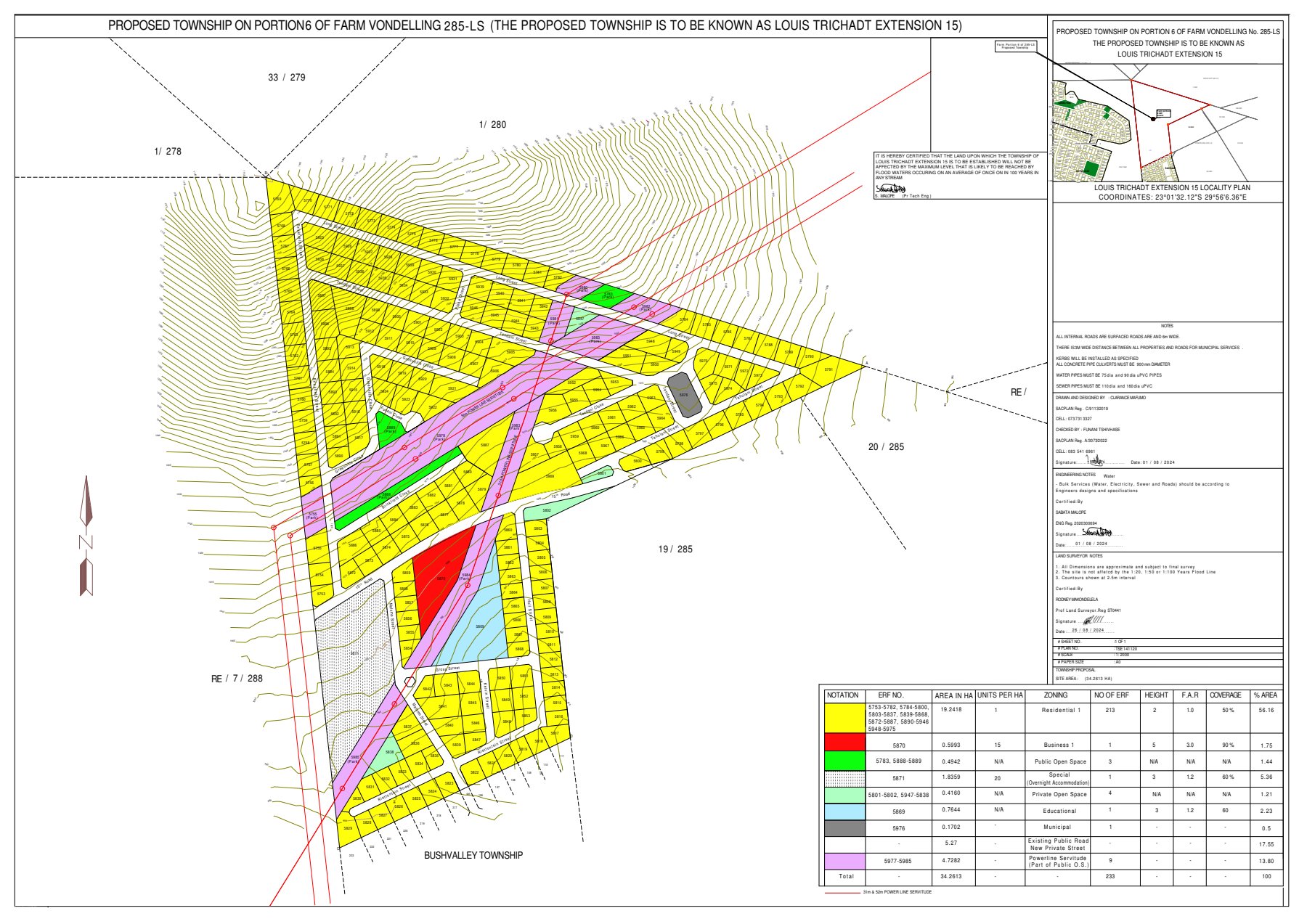Click the locality plan pointer label box
Screen dimensions: 1307x924
pyautogui.click(x=1016, y=46)
